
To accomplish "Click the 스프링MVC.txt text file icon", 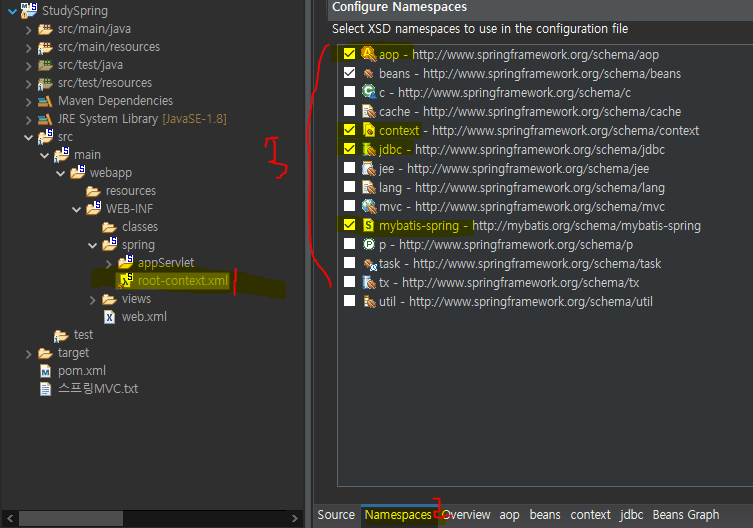I will point(45,389).
